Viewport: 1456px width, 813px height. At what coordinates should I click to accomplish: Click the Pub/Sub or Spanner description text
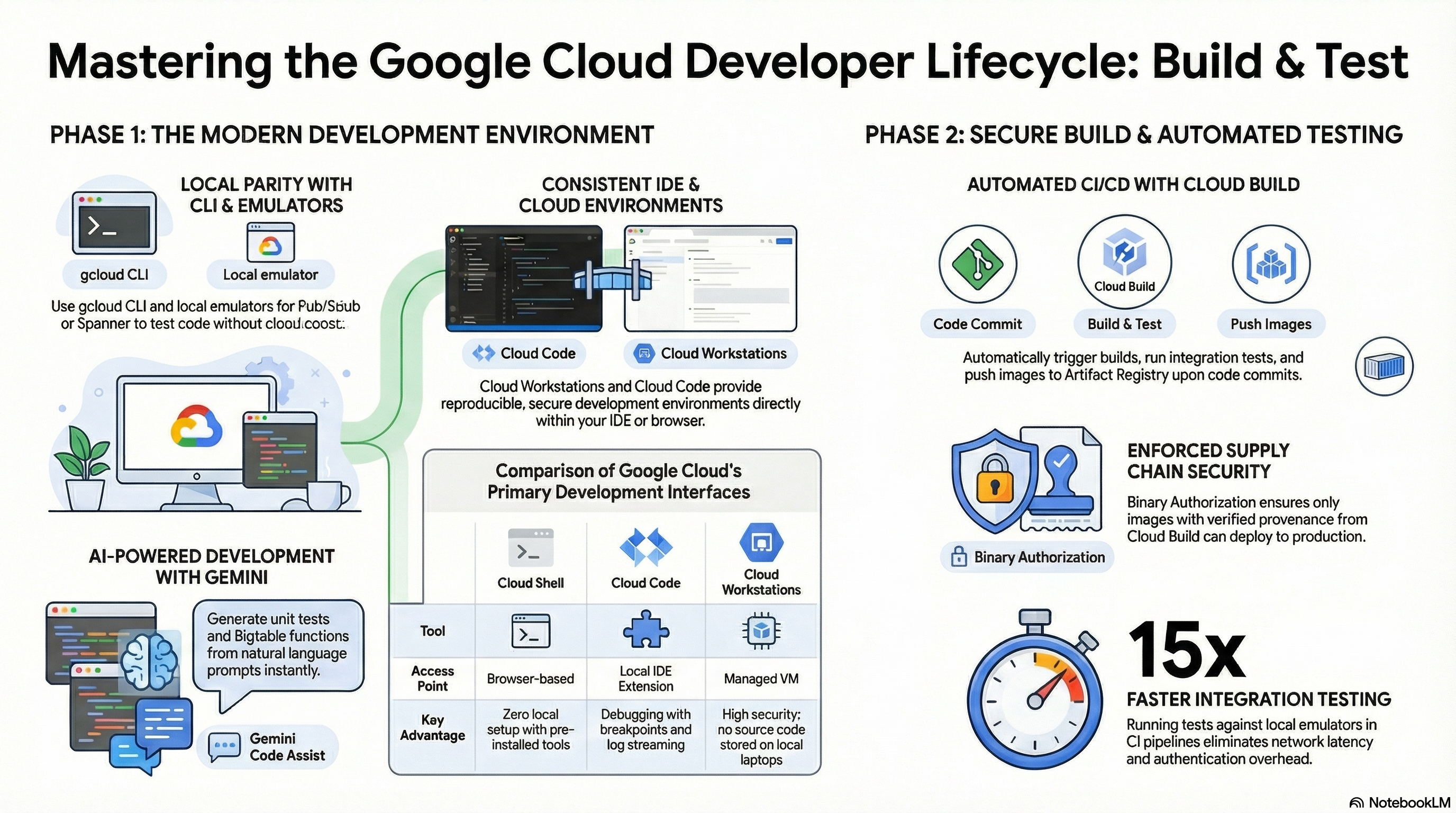pyautogui.click(x=205, y=315)
